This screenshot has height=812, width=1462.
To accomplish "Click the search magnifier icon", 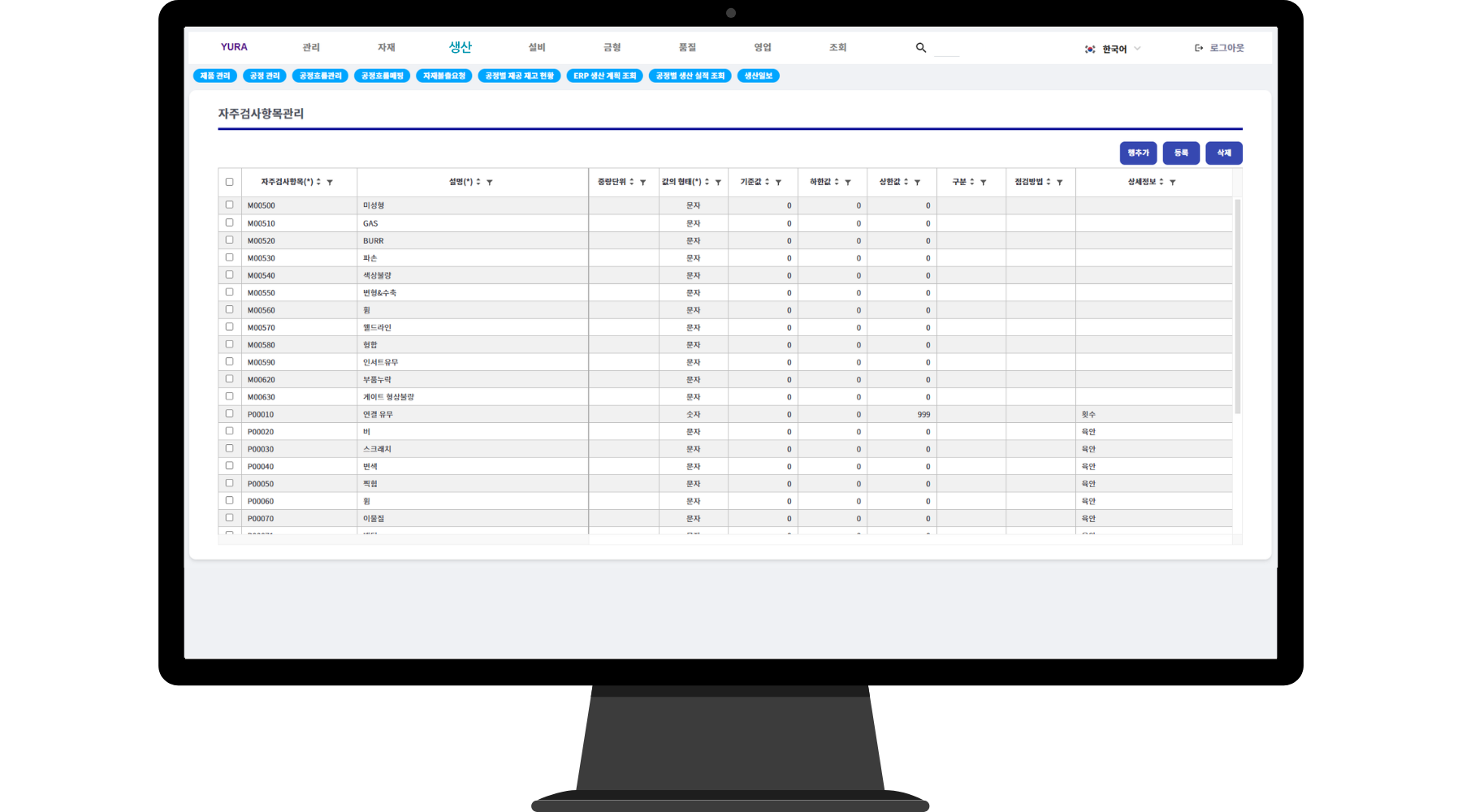I will pyautogui.click(x=920, y=48).
